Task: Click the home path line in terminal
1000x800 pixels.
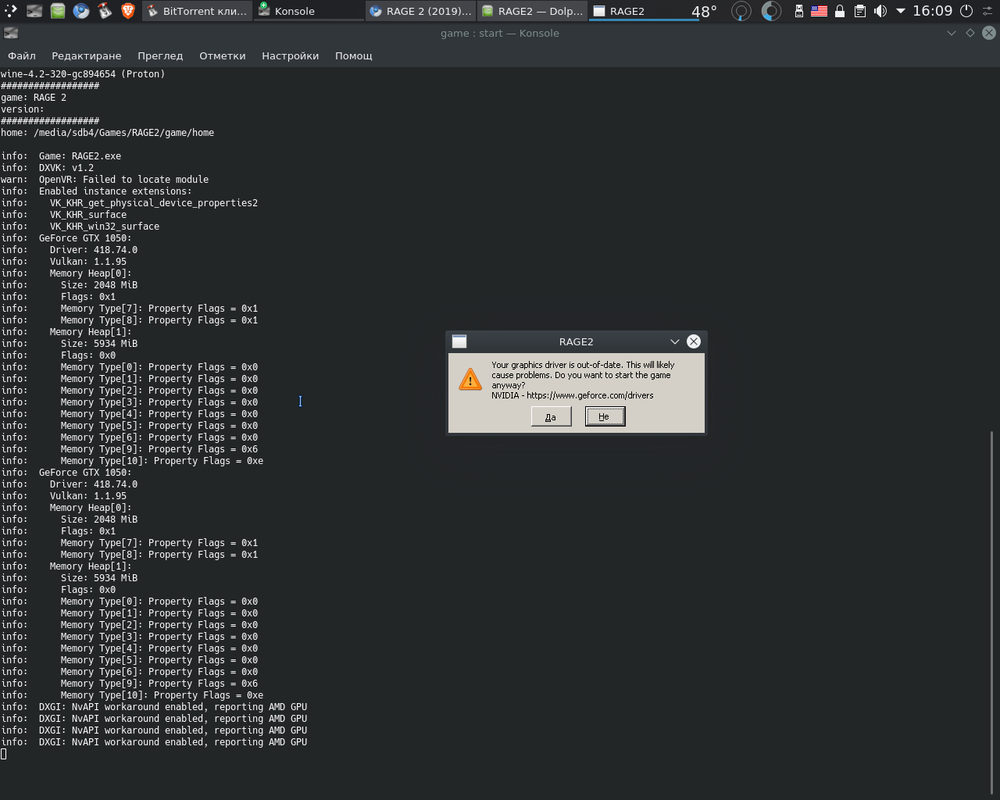Action: (107, 133)
